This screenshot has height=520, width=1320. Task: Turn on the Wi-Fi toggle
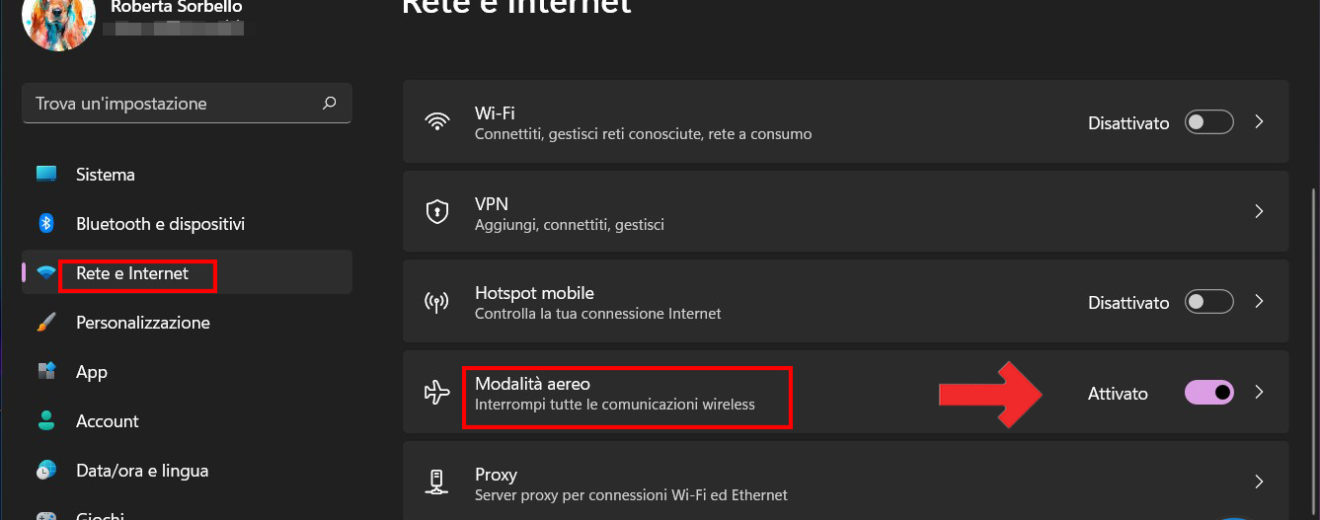[1209, 122]
